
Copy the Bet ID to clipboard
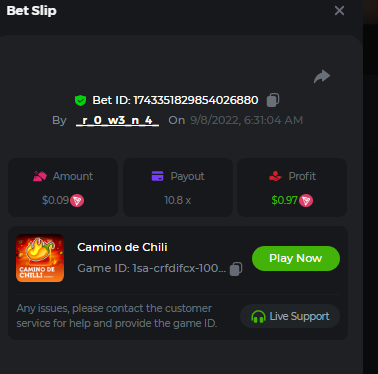[273, 100]
